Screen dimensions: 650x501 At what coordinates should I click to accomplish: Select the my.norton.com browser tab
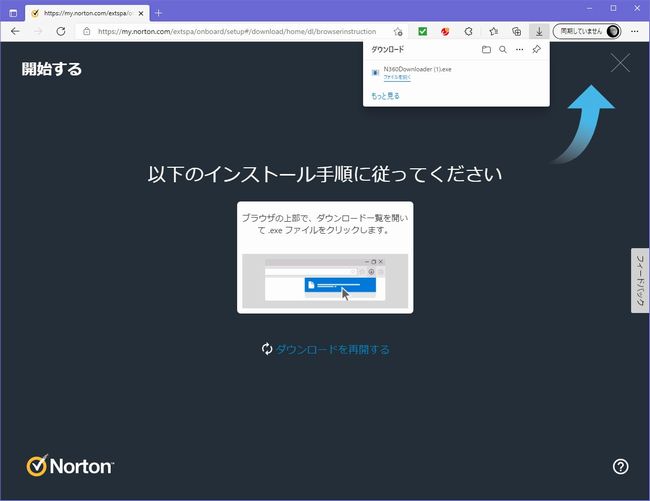pyautogui.click(x=80, y=12)
